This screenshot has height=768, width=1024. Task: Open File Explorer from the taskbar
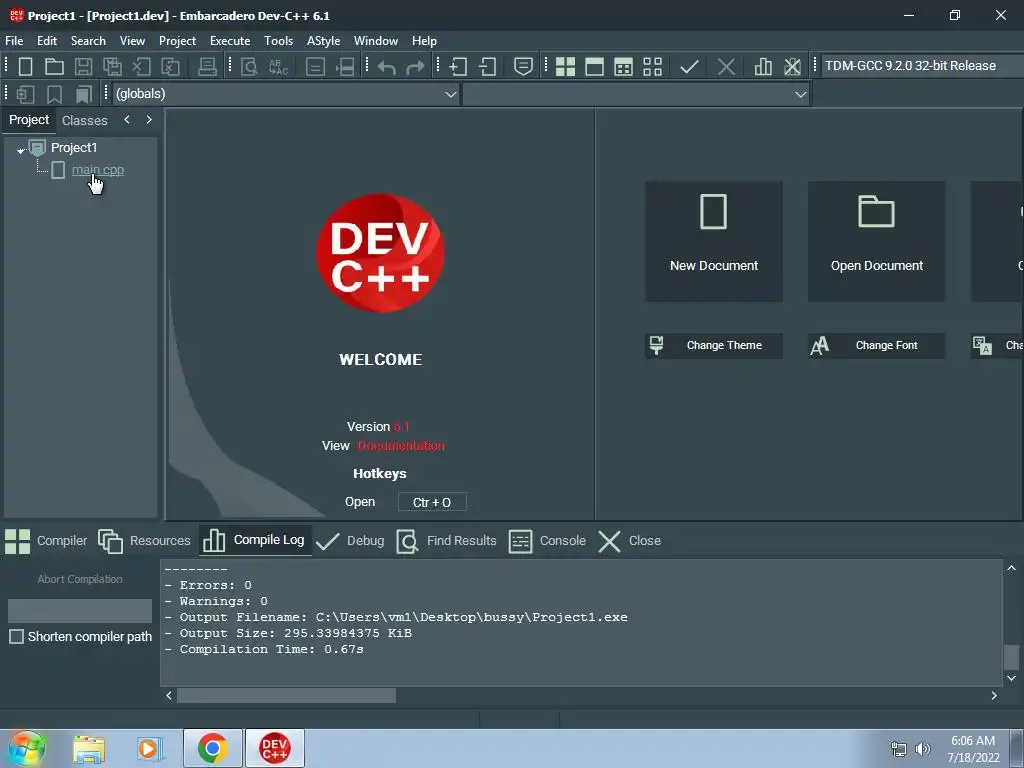[89, 749]
